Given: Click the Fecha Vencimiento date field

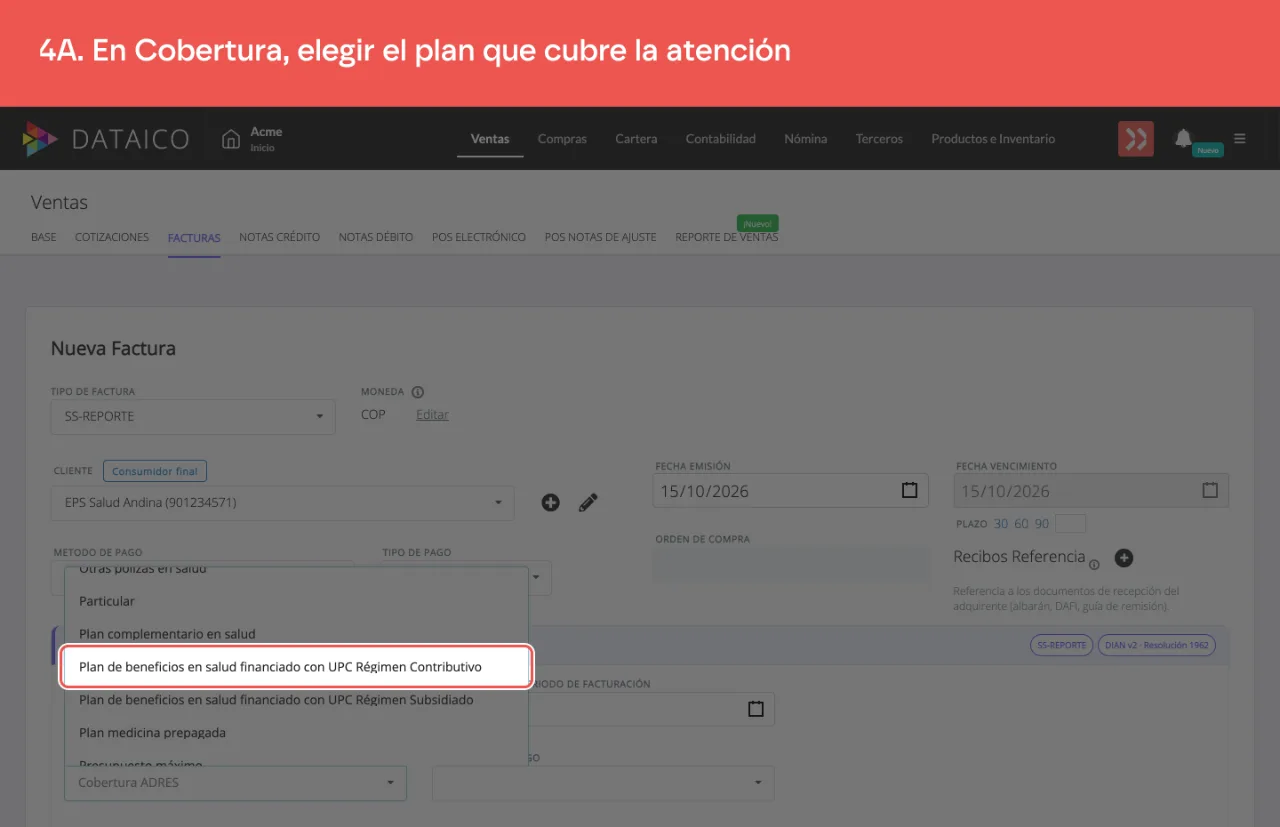Looking at the screenshot, I should (x=1092, y=491).
